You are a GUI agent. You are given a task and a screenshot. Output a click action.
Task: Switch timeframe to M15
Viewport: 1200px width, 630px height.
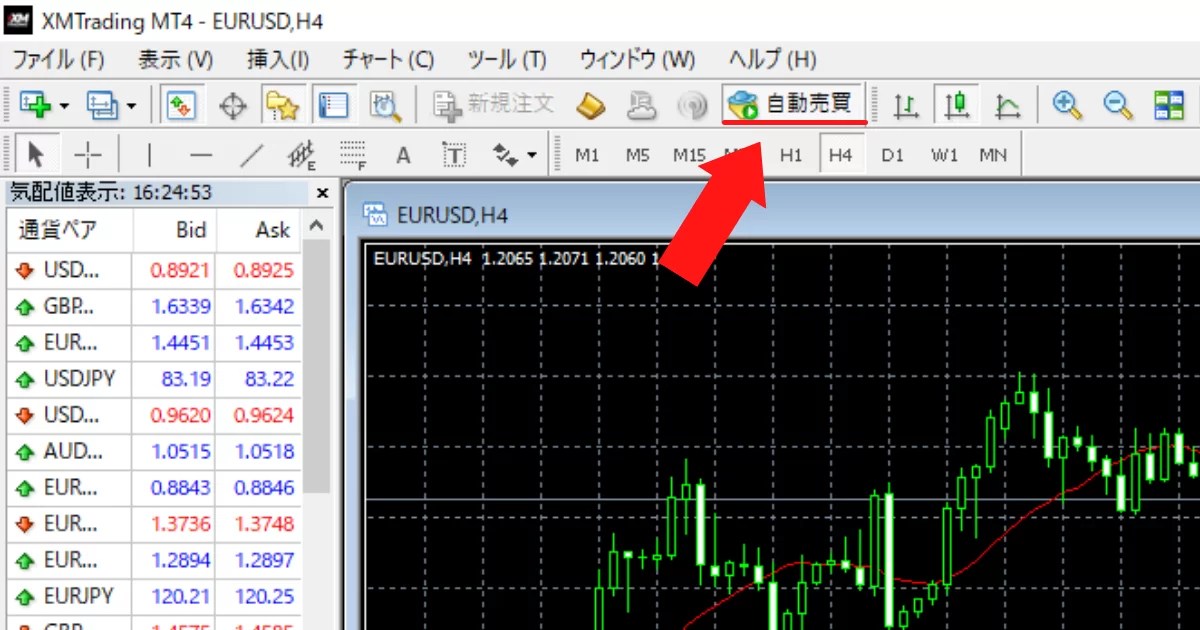[x=689, y=155]
